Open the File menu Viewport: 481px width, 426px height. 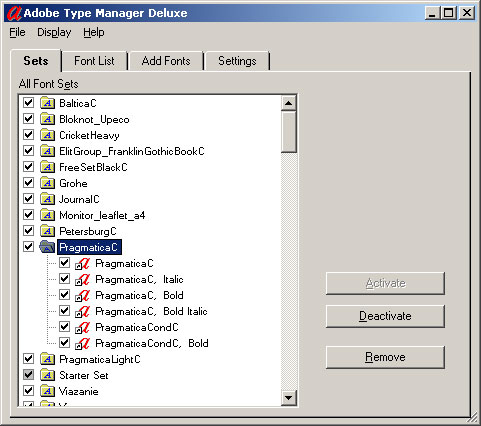pyautogui.click(x=17, y=32)
